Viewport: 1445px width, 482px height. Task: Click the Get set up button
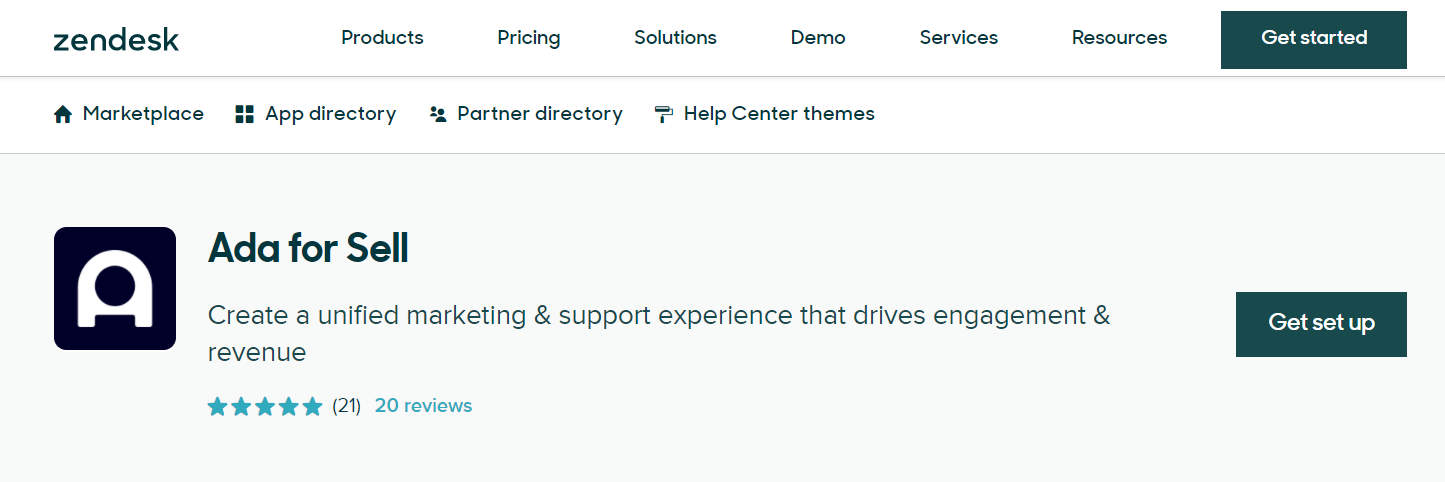(1321, 324)
